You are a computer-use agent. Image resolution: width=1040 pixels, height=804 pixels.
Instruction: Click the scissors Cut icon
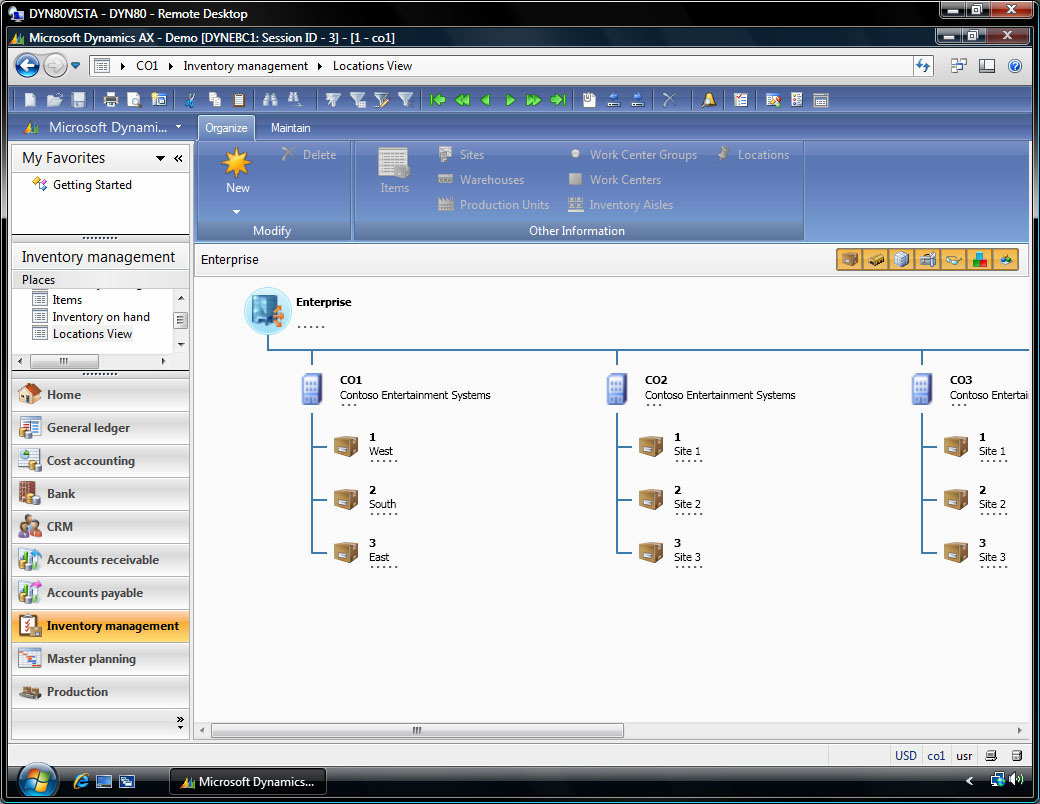point(190,100)
